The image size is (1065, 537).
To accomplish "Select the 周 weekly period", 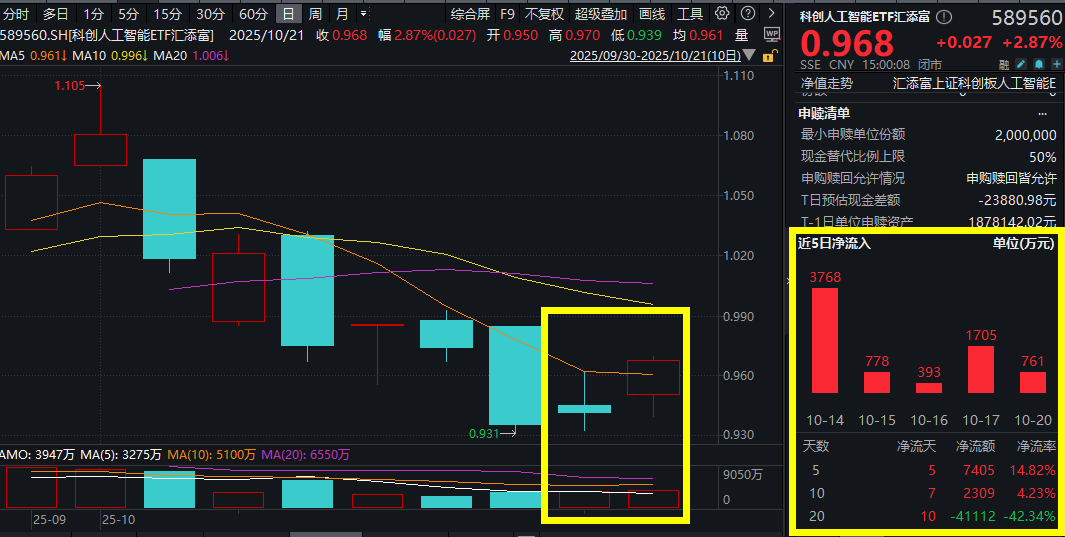I will point(315,14).
